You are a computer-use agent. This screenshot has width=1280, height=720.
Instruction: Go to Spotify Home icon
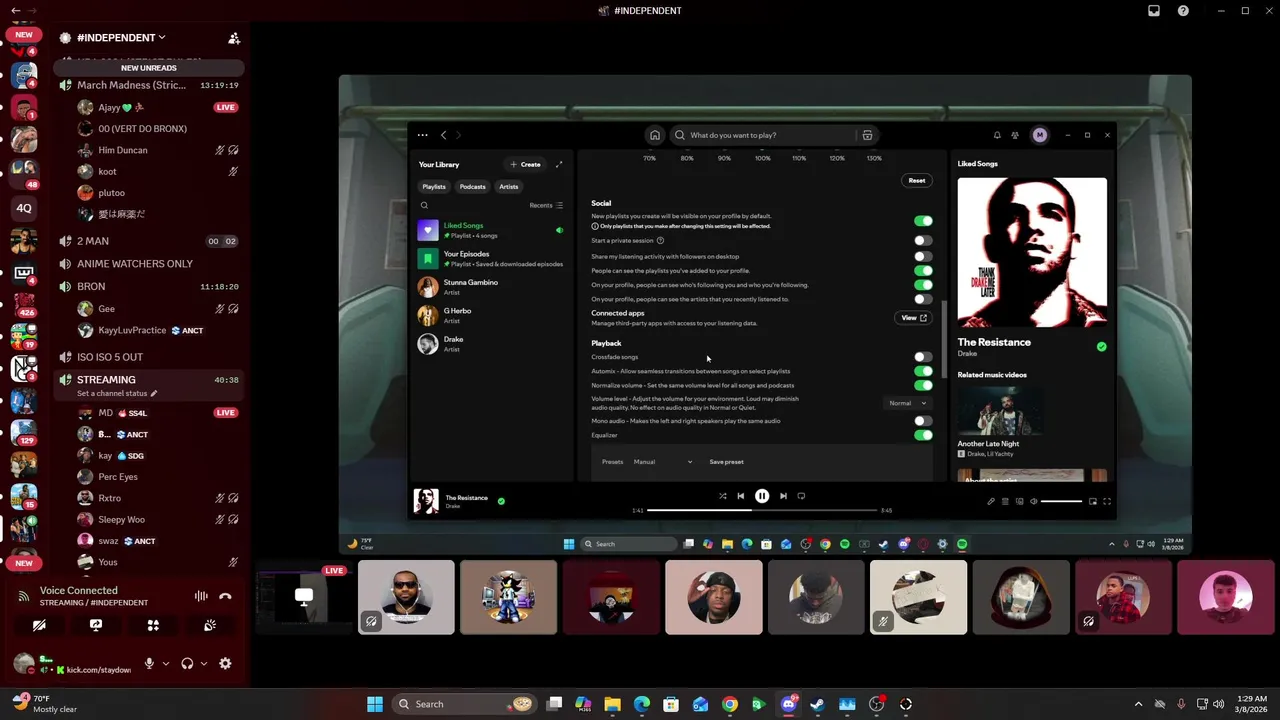click(655, 135)
